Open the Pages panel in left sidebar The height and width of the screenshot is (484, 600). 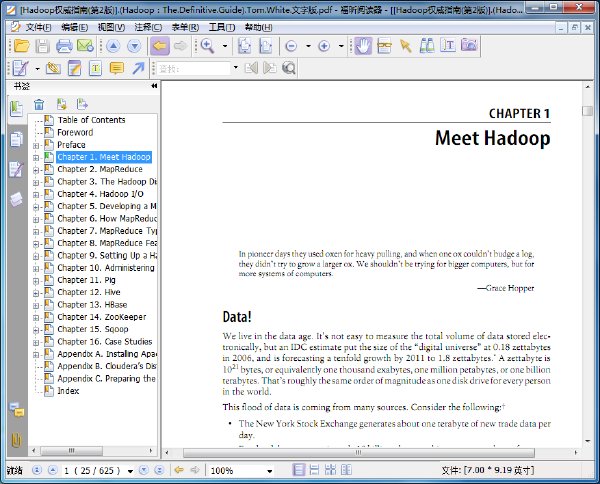click(16, 139)
